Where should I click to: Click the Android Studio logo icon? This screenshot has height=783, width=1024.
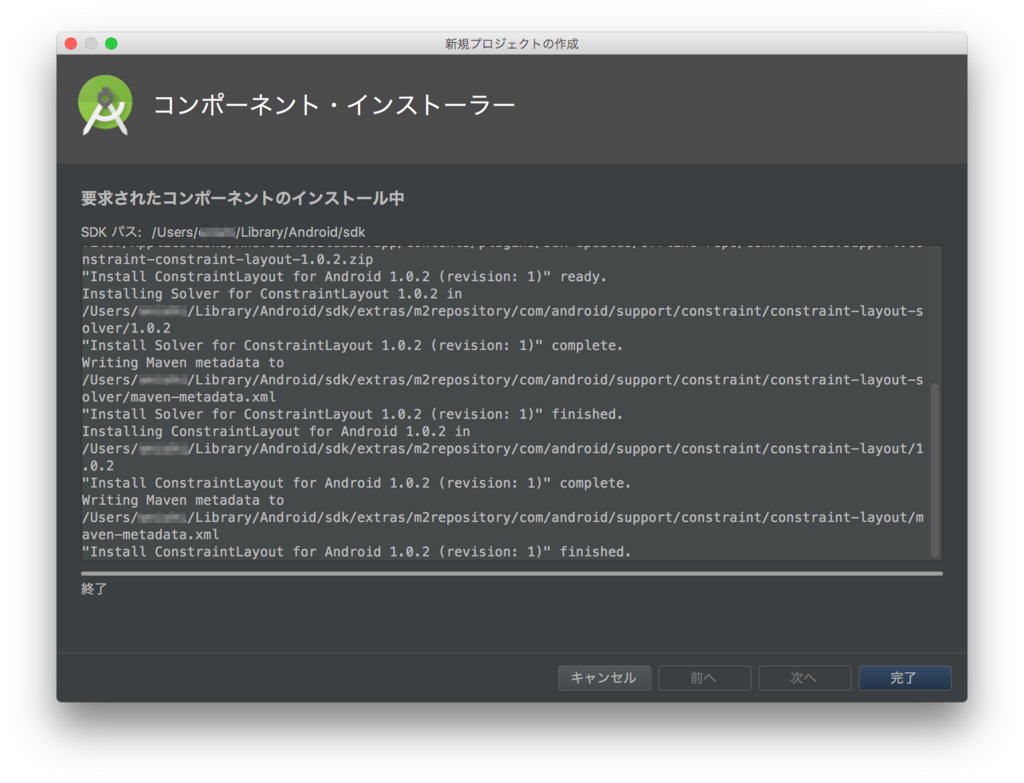104,104
